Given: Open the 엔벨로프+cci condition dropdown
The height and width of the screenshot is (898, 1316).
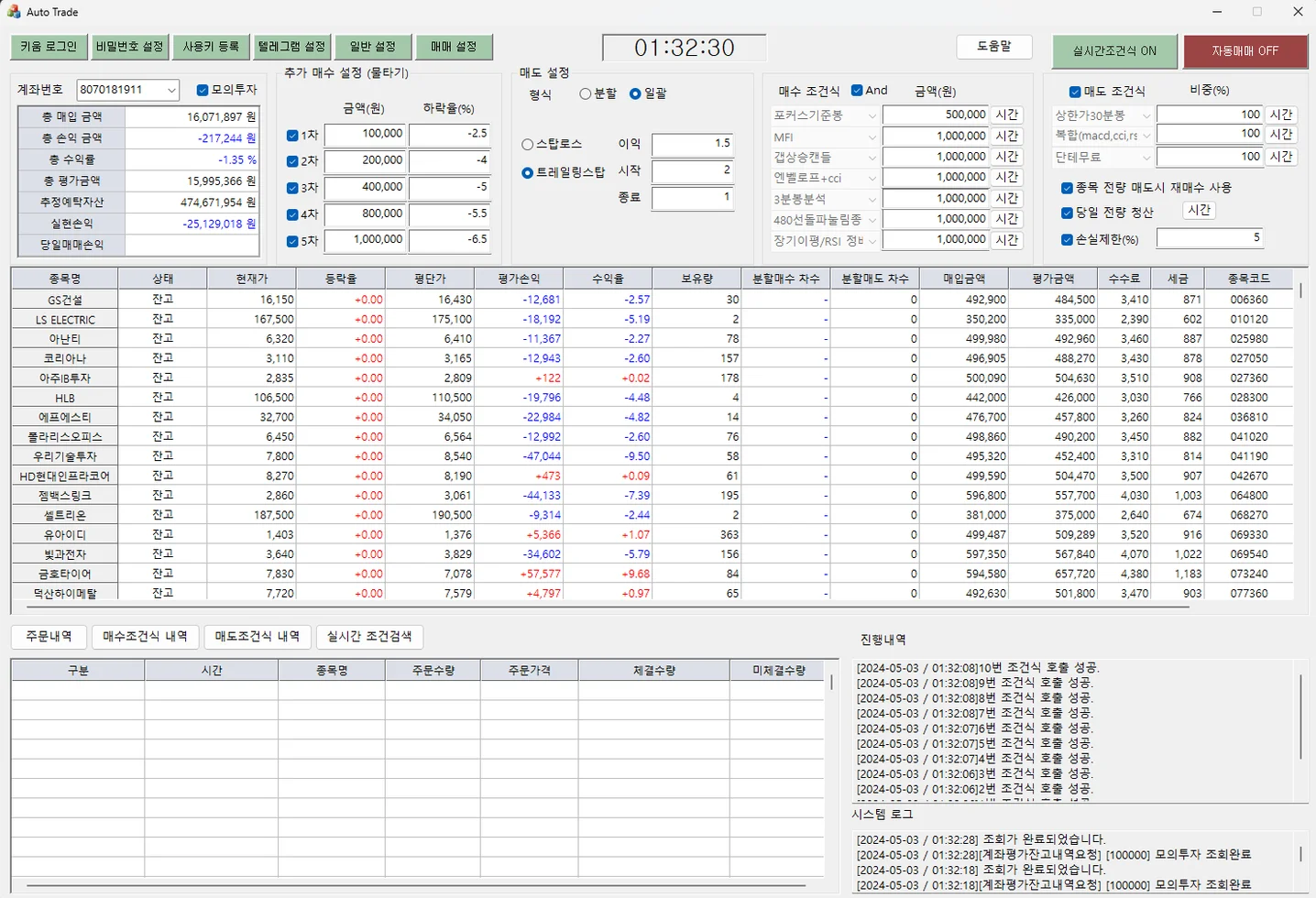Looking at the screenshot, I should 872,178.
